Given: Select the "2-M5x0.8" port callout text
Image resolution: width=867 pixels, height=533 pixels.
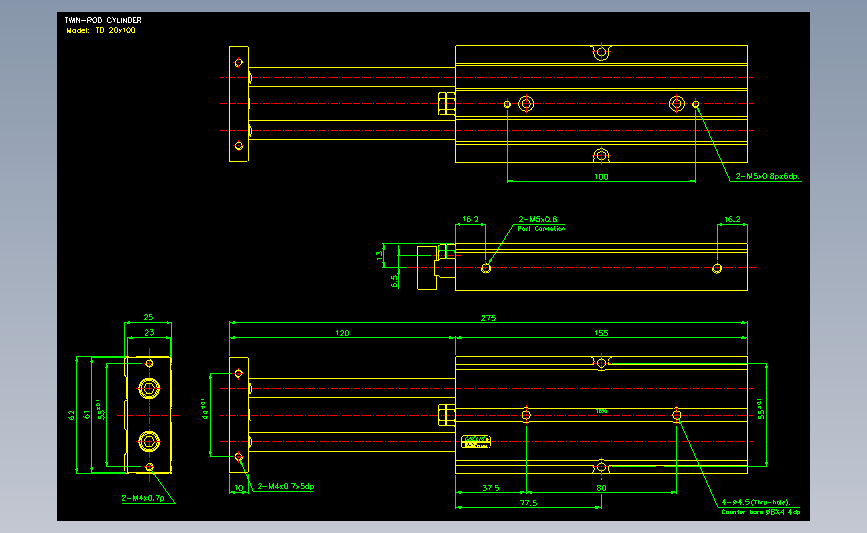Looking at the screenshot, I should click(537, 219).
